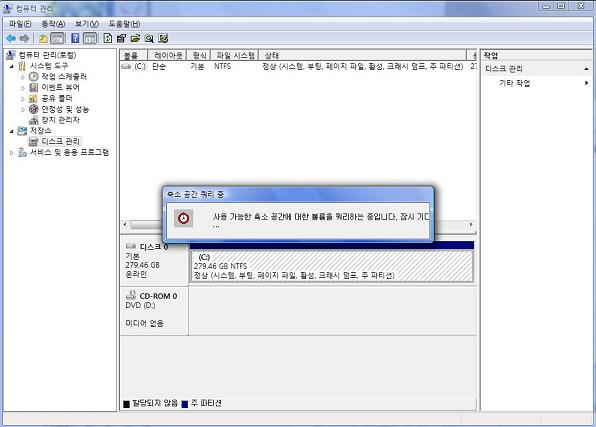Image resolution: width=596 pixels, height=427 pixels.
Task: Sort by the 볼륨 column header
Action: pyautogui.click(x=134, y=56)
